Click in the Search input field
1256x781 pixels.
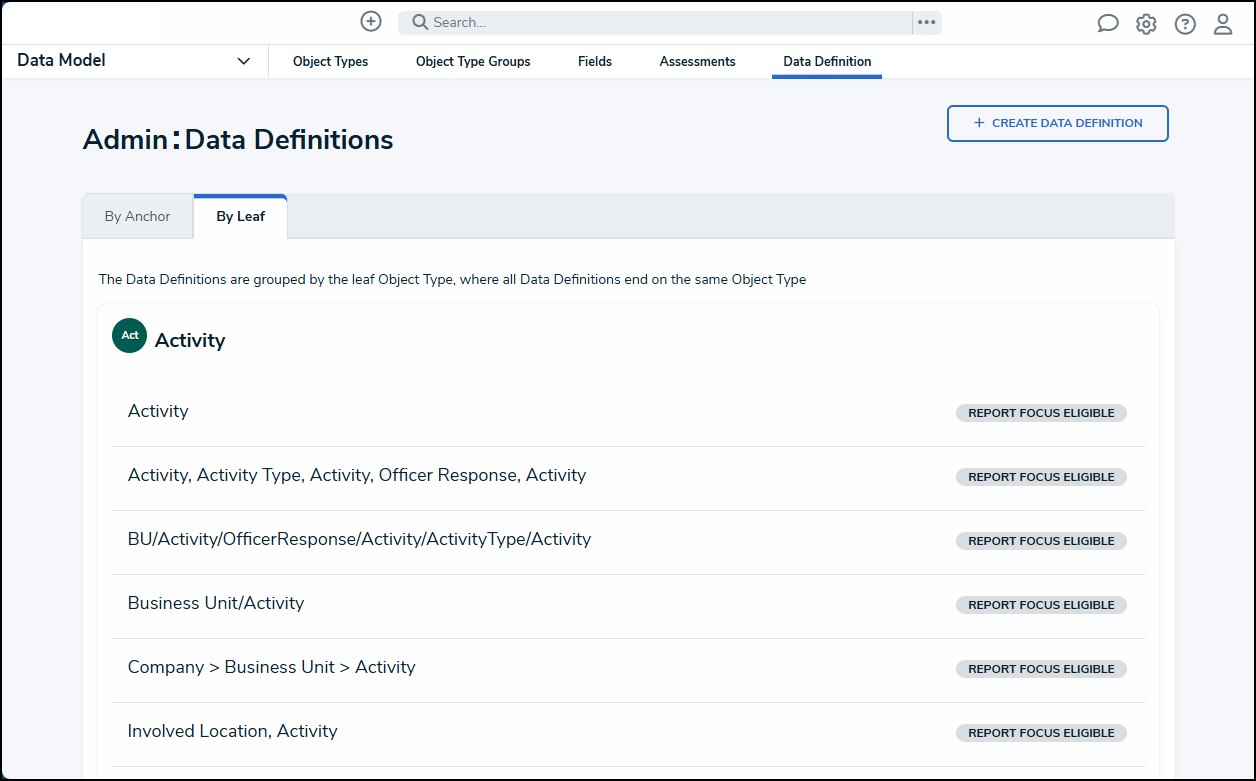660,22
